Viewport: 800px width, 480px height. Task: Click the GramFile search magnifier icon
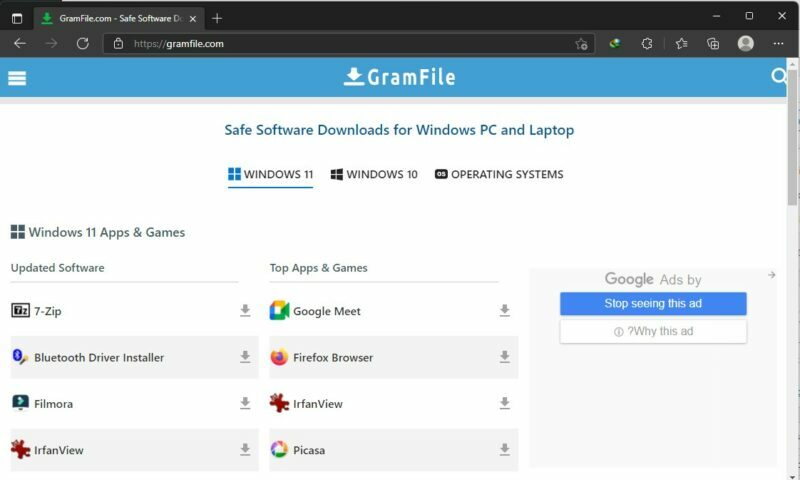(779, 77)
